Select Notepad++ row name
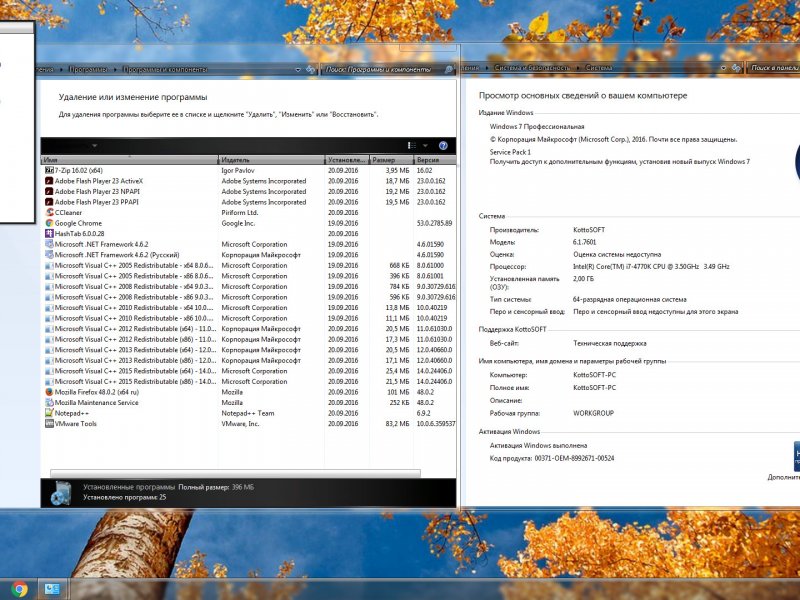This screenshot has height=600, width=800. coord(72,413)
